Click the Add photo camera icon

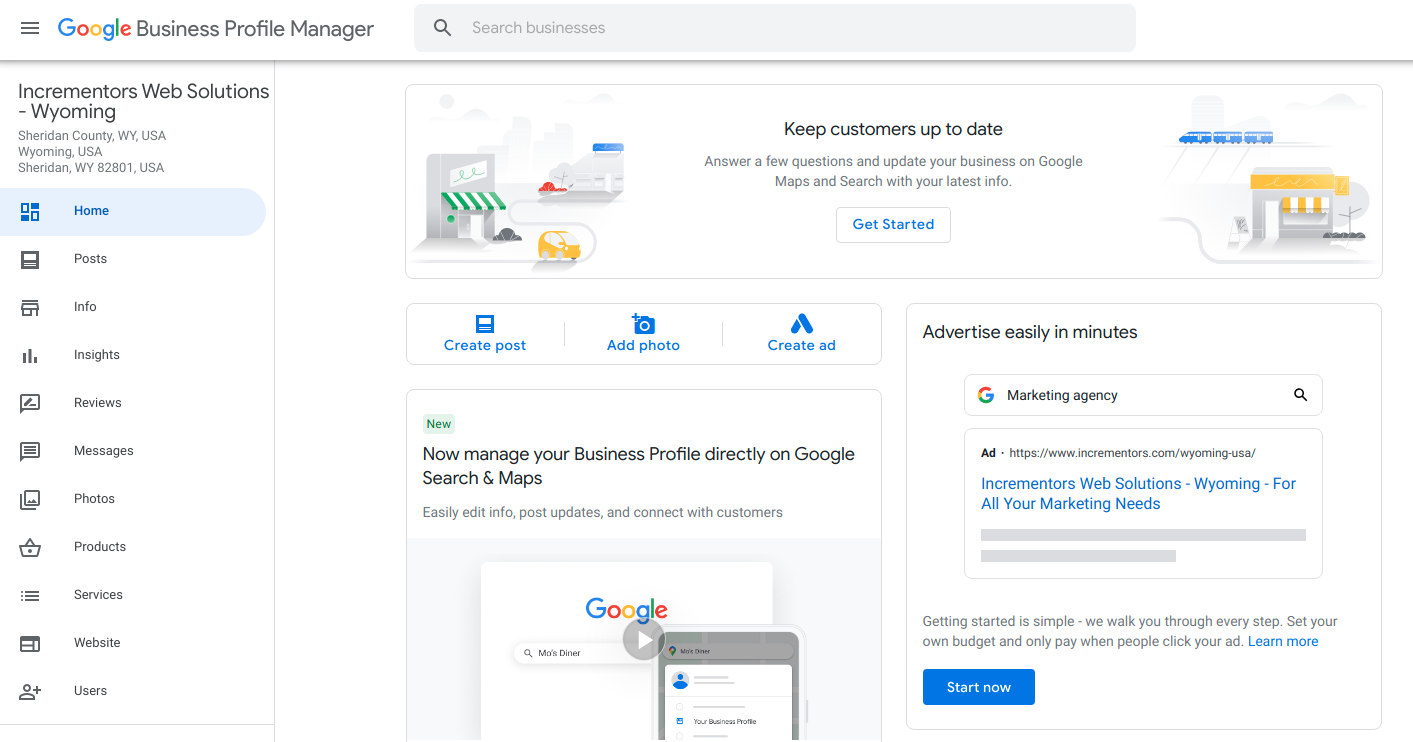[643, 323]
